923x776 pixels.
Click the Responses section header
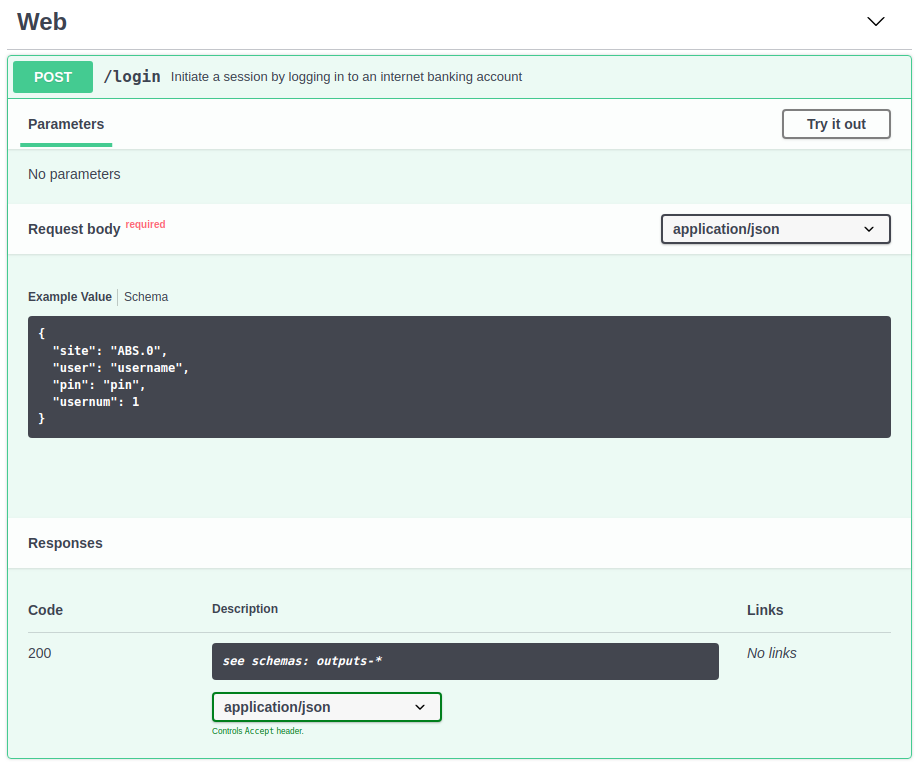point(65,543)
